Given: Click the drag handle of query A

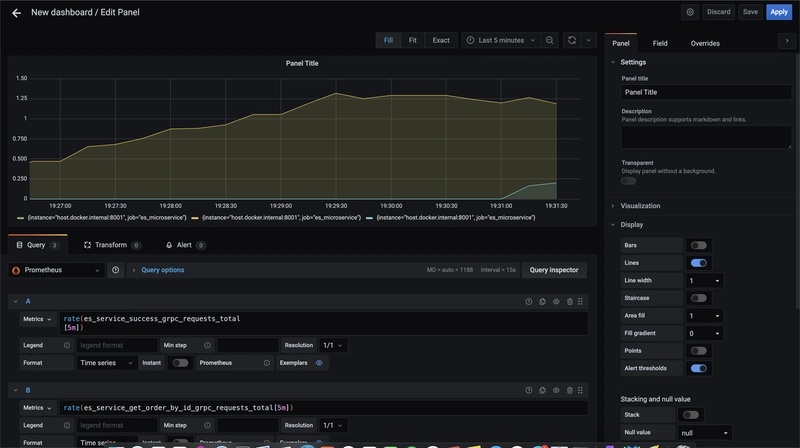Looking at the screenshot, I should pos(580,302).
